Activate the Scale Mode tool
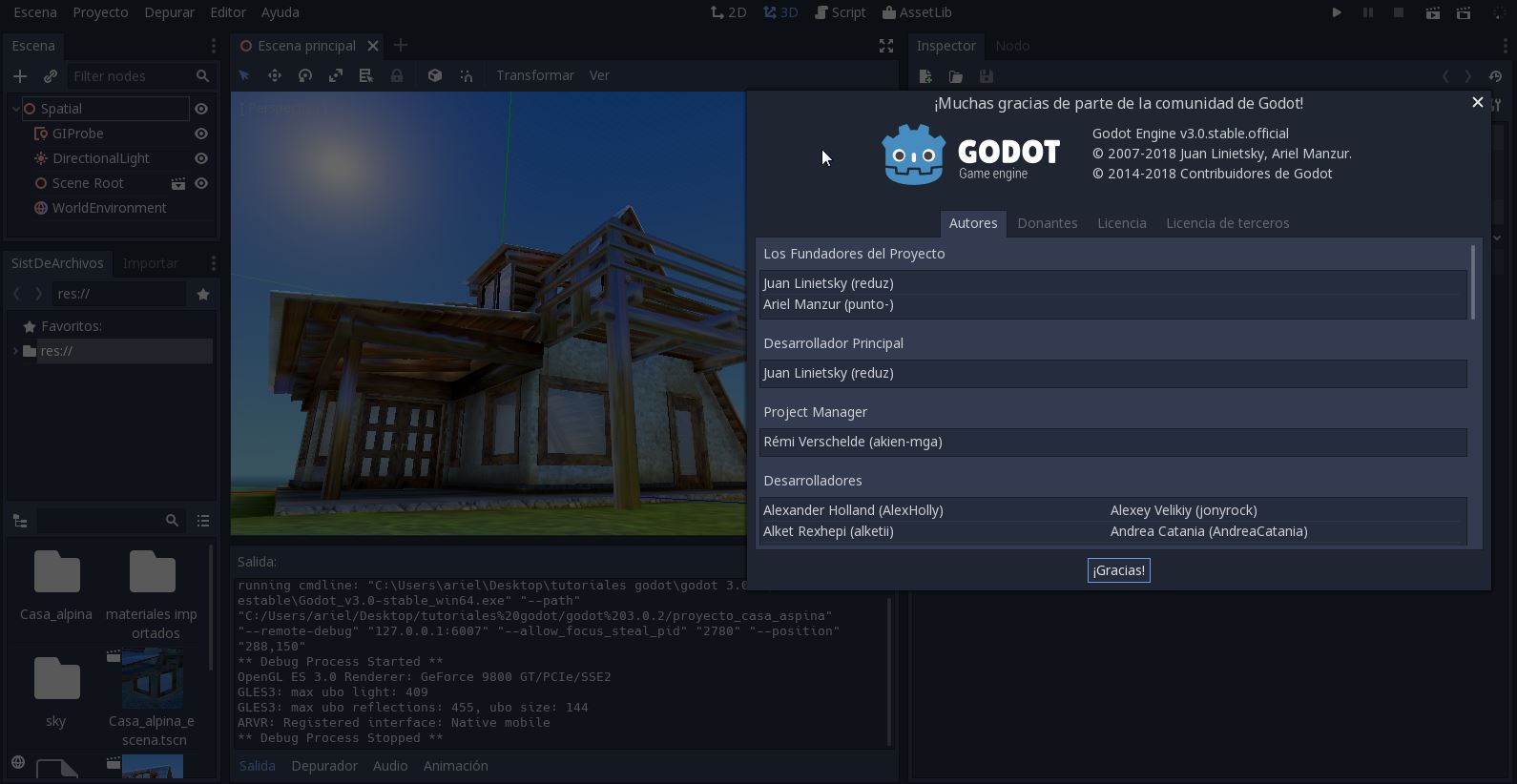The height and width of the screenshot is (784, 1517). click(x=336, y=75)
